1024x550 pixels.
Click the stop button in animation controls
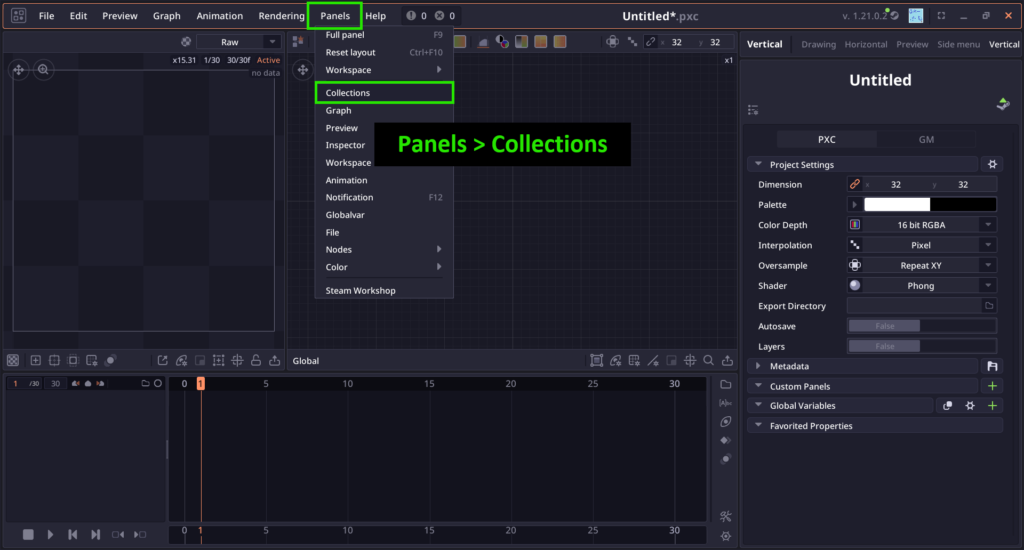(28, 534)
